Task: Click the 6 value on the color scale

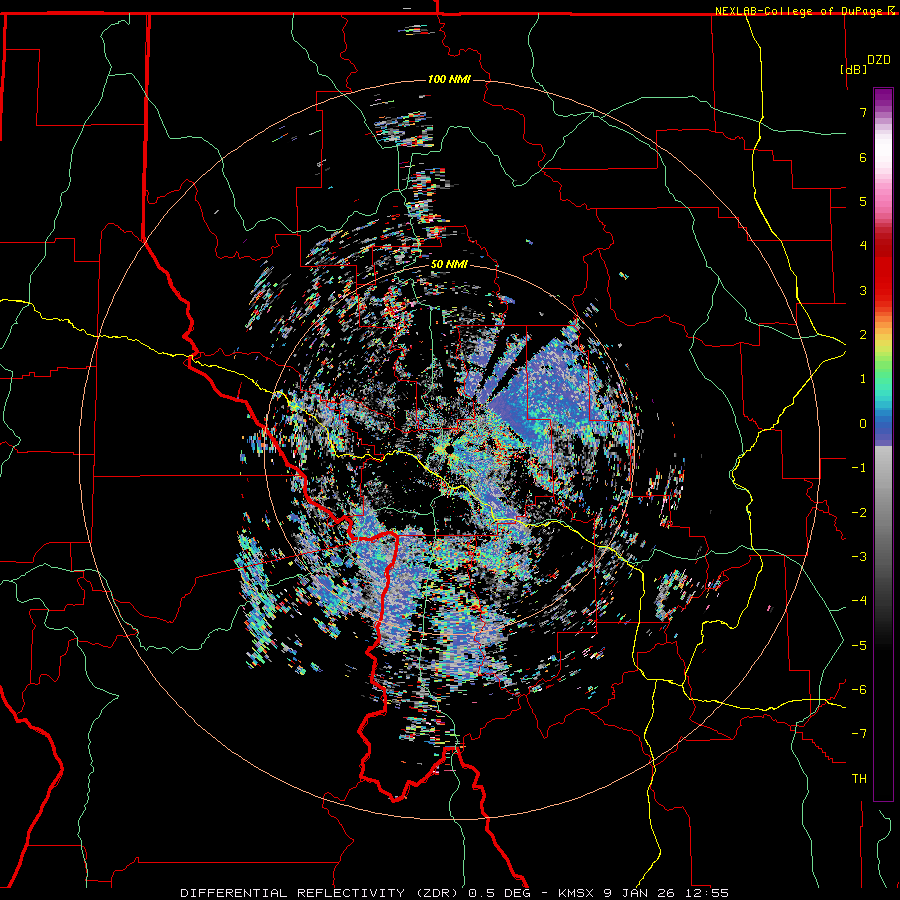Action: [863, 157]
